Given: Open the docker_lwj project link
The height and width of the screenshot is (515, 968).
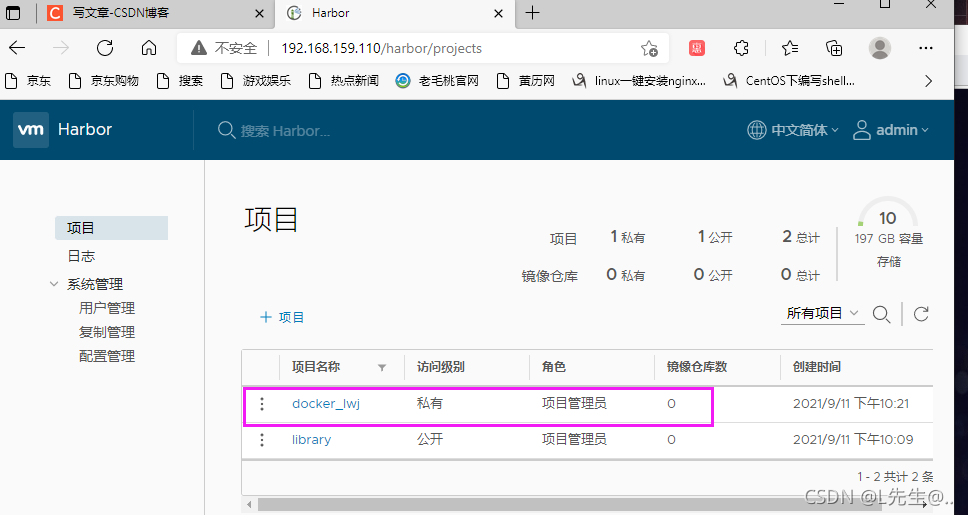Looking at the screenshot, I should [326, 404].
